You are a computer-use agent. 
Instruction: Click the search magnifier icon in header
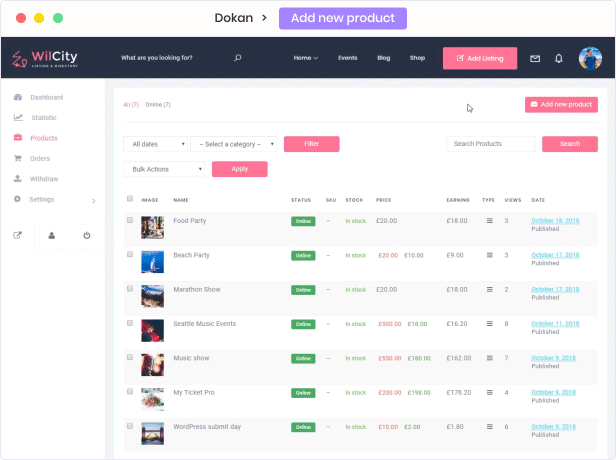238,58
